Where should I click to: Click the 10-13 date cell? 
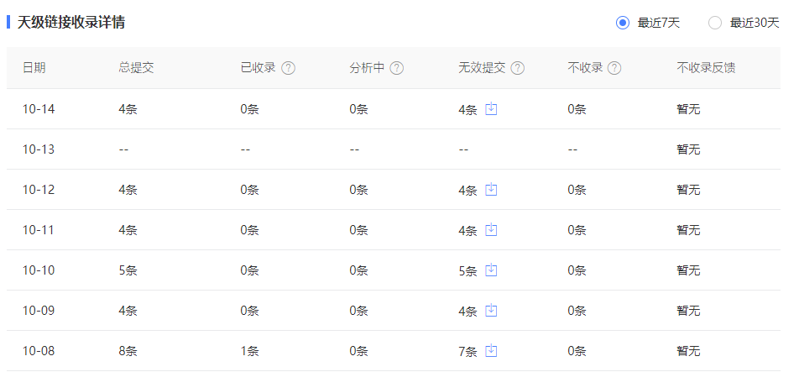[x=38, y=149]
